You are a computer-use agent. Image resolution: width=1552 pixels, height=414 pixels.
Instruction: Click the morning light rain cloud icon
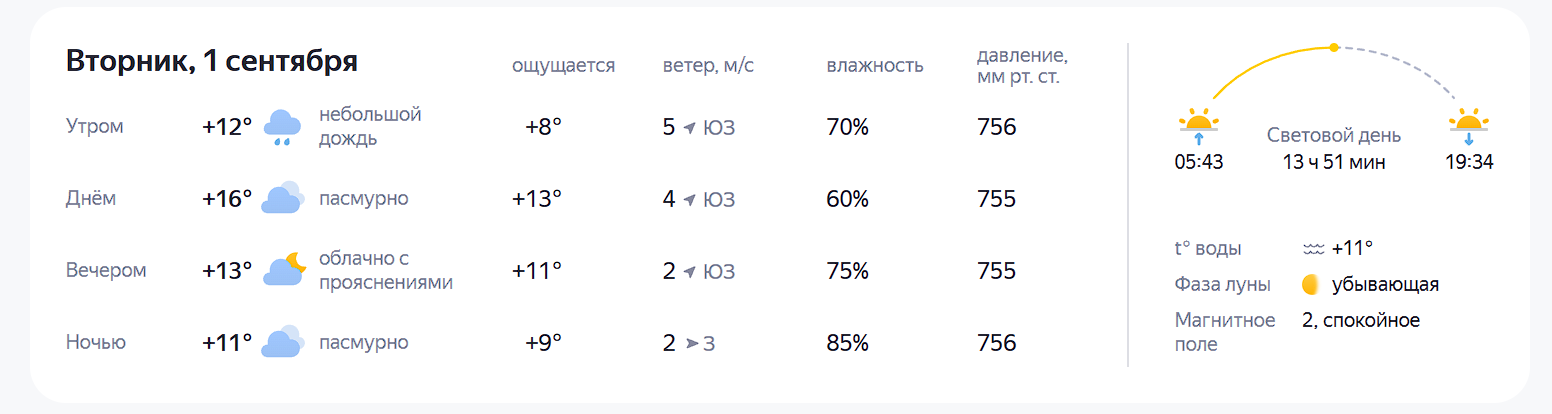tap(282, 128)
